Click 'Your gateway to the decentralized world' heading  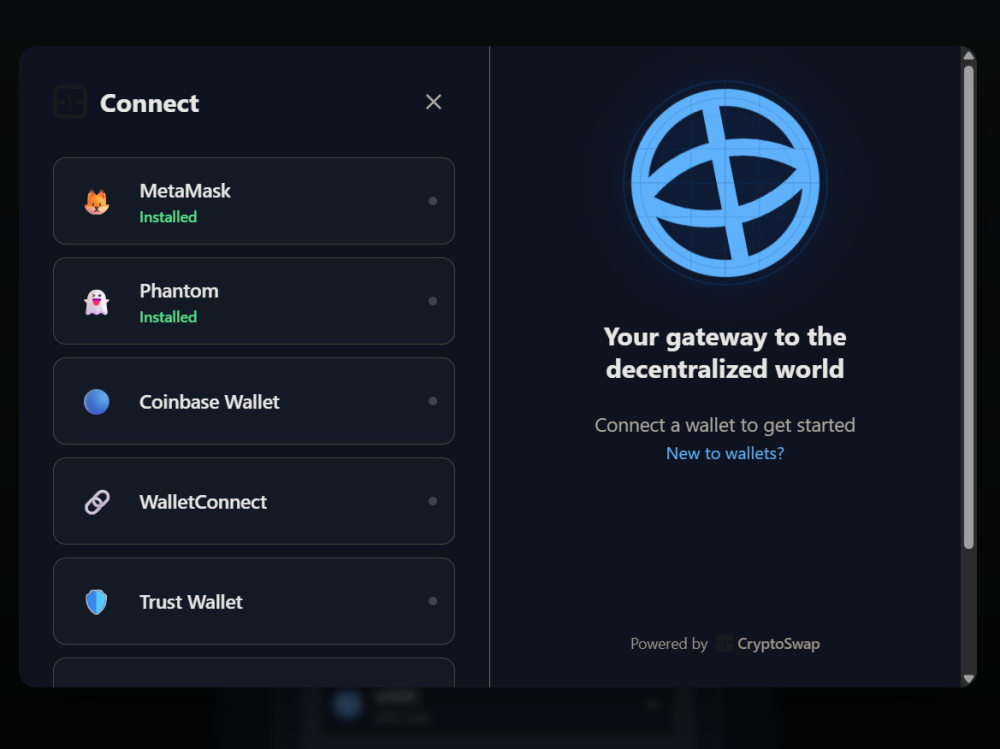[725, 353]
